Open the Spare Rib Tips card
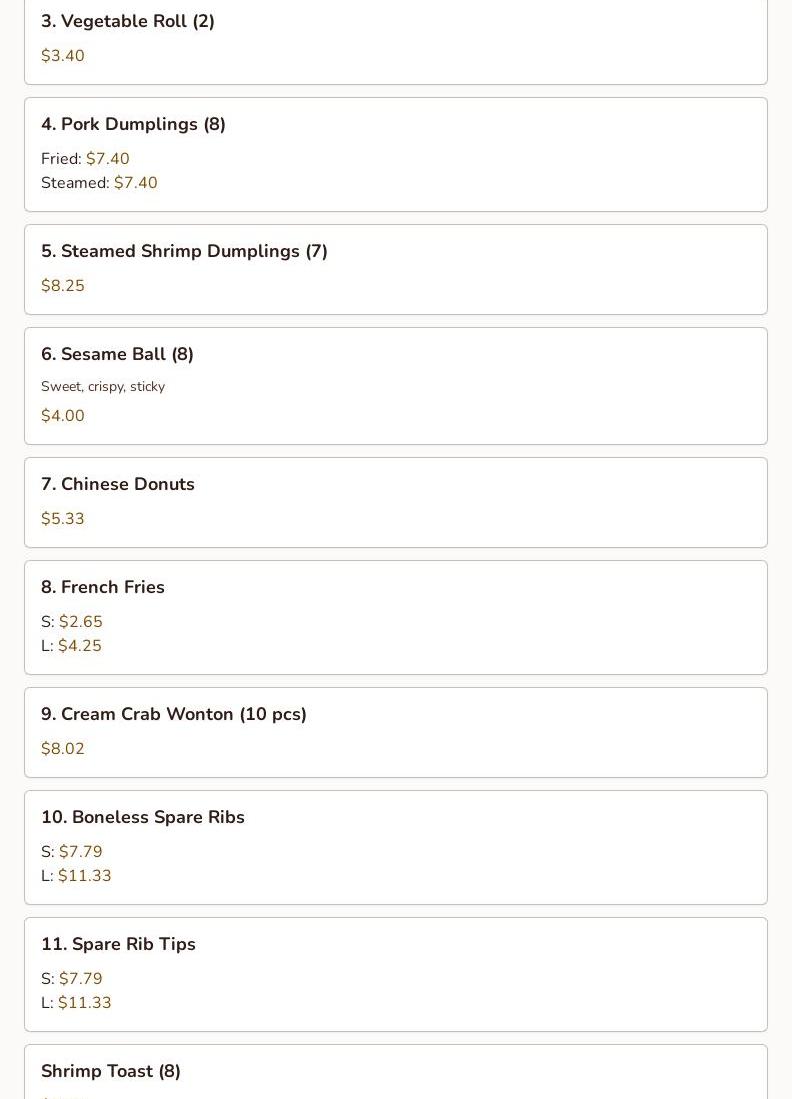Screen dimensions: 792x1099 point(395,974)
